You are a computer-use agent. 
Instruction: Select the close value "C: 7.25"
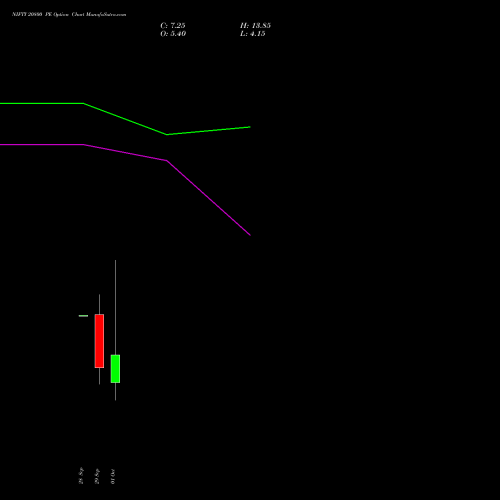point(173,26)
